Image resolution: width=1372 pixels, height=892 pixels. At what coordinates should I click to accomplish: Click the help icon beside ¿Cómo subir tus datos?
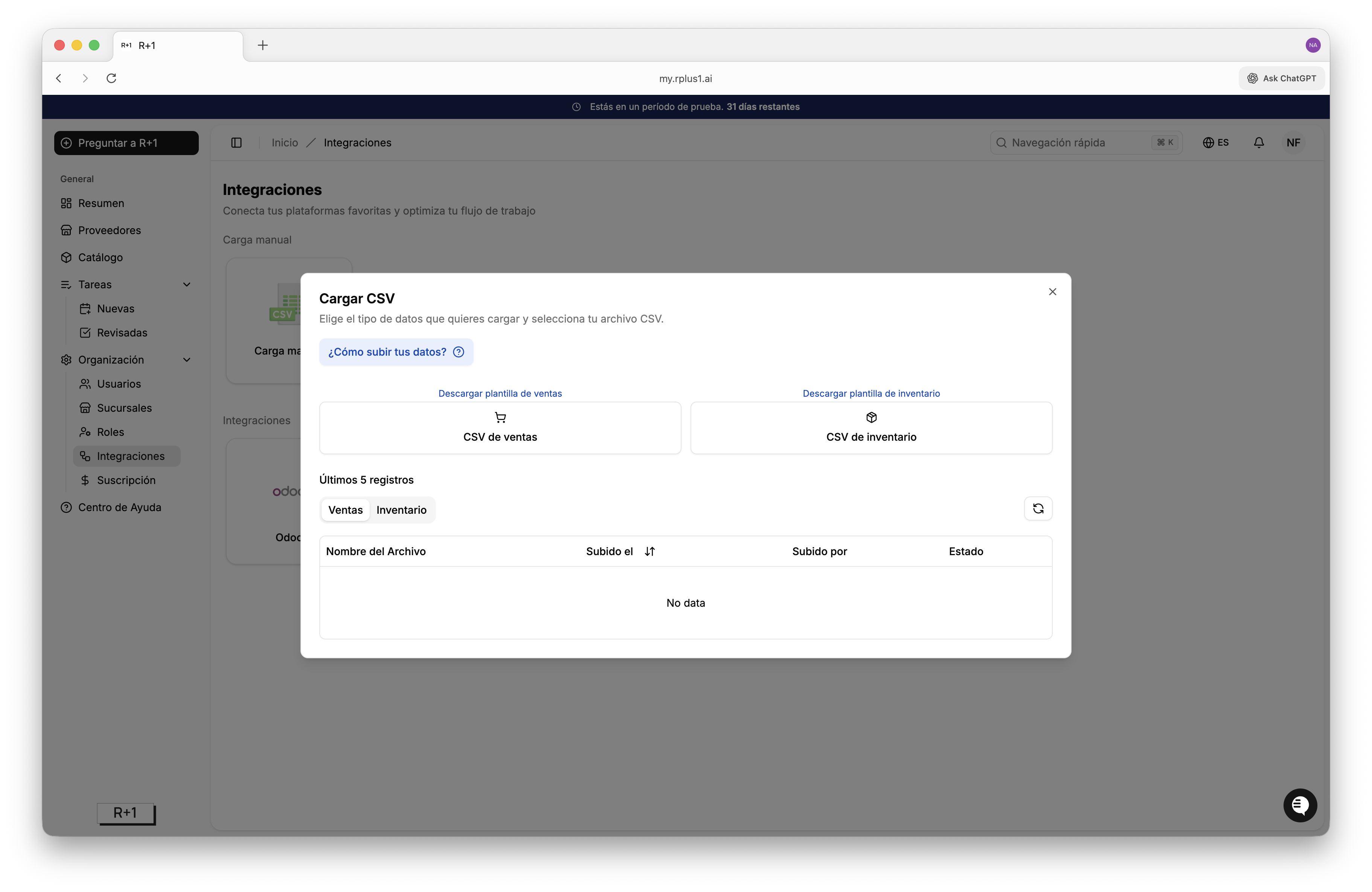(458, 352)
